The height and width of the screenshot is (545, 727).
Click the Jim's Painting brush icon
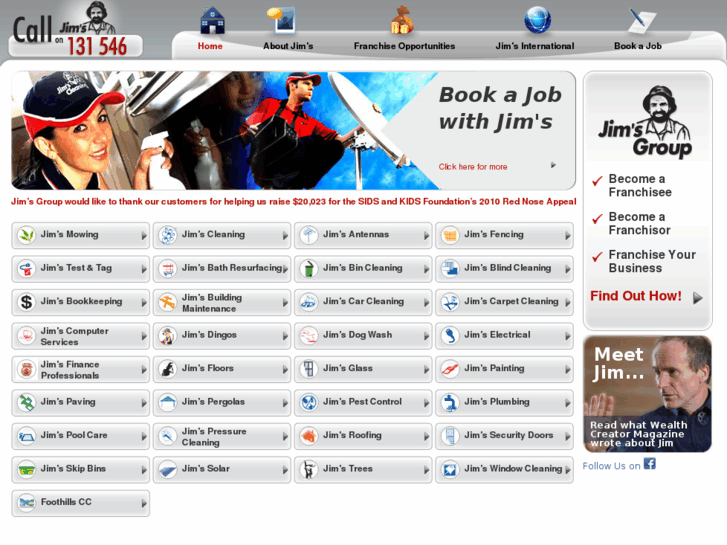click(450, 369)
